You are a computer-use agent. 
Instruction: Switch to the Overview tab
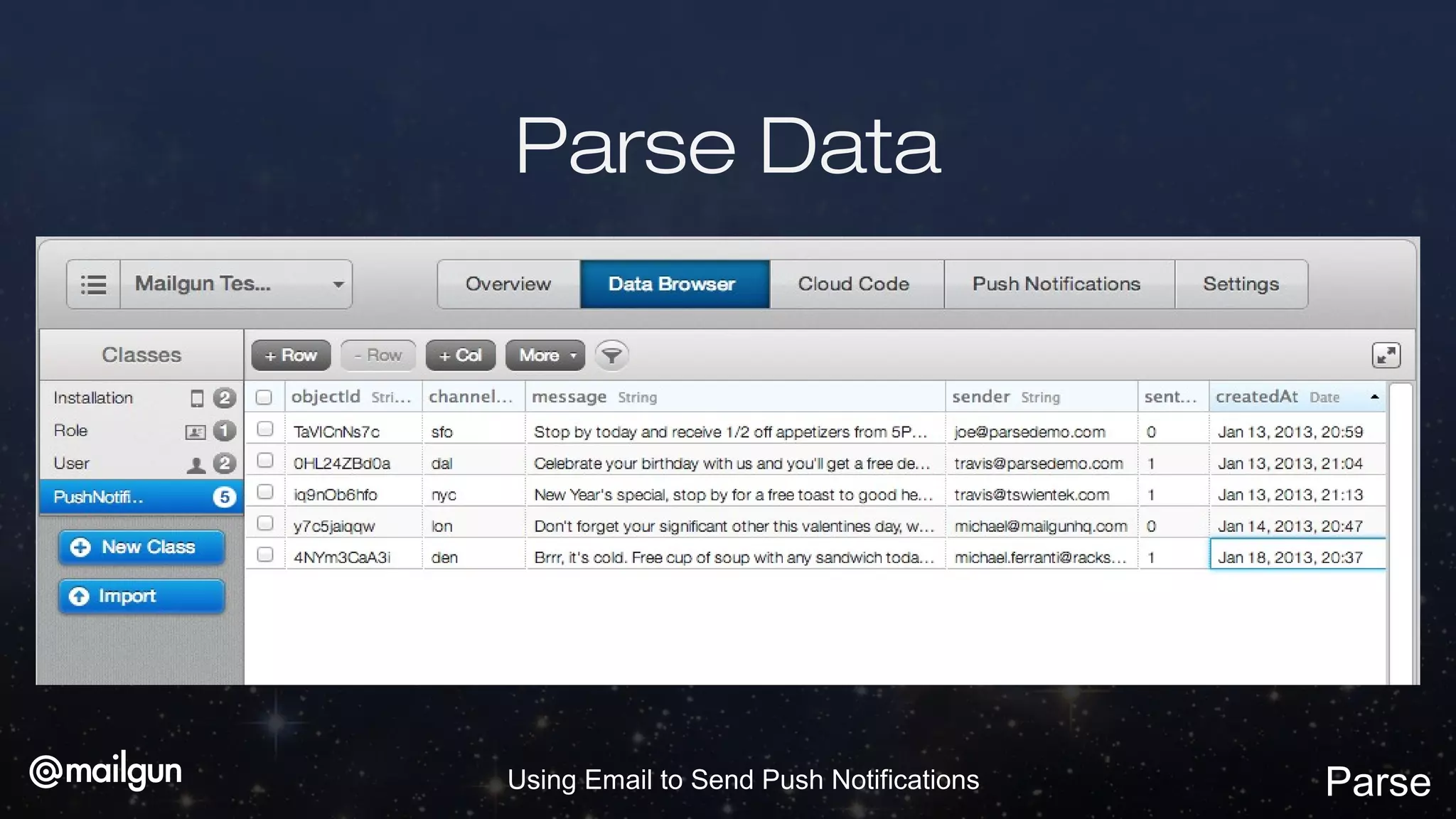508,284
